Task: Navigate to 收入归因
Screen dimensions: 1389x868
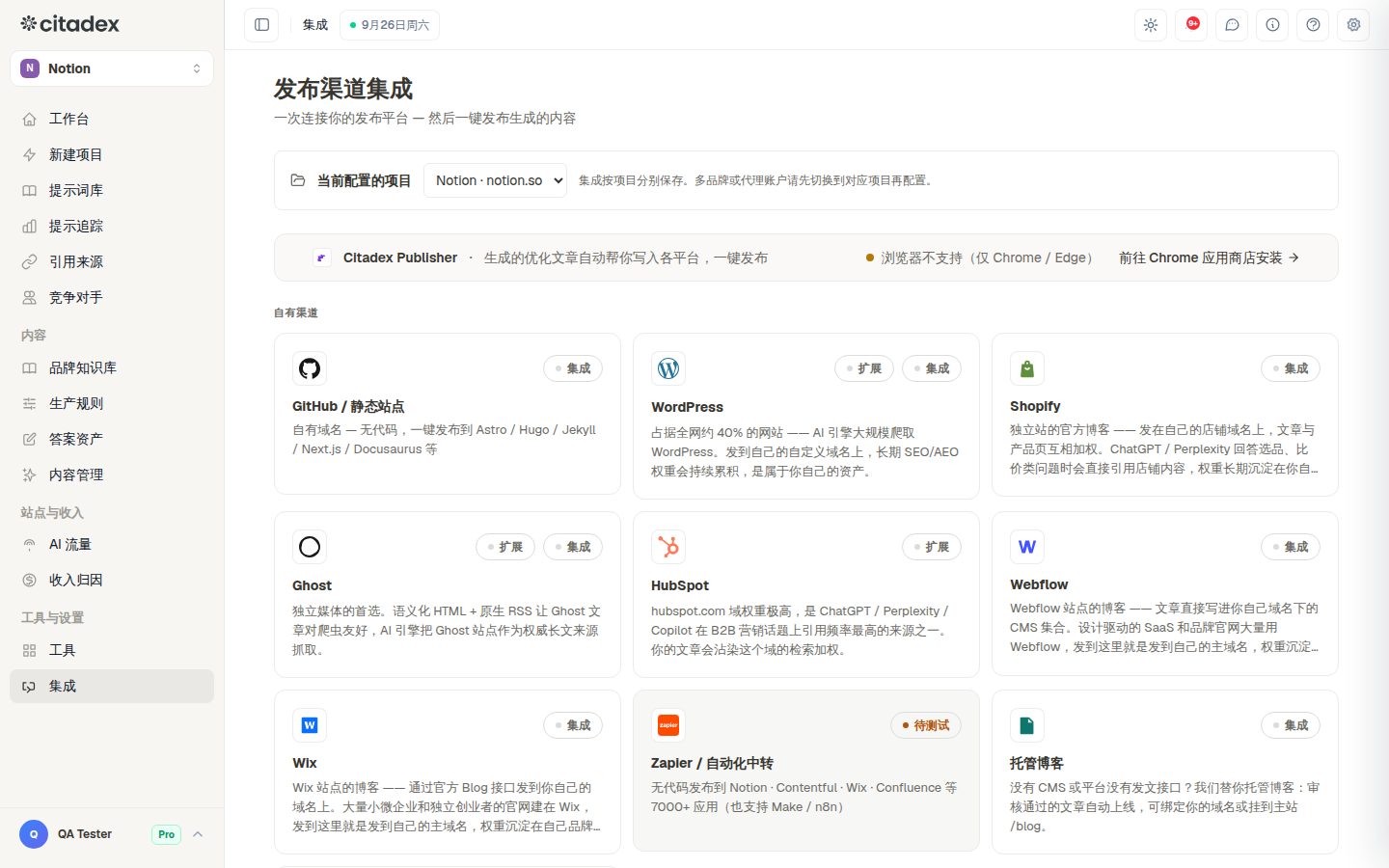Action: pyautogui.click(x=112, y=580)
